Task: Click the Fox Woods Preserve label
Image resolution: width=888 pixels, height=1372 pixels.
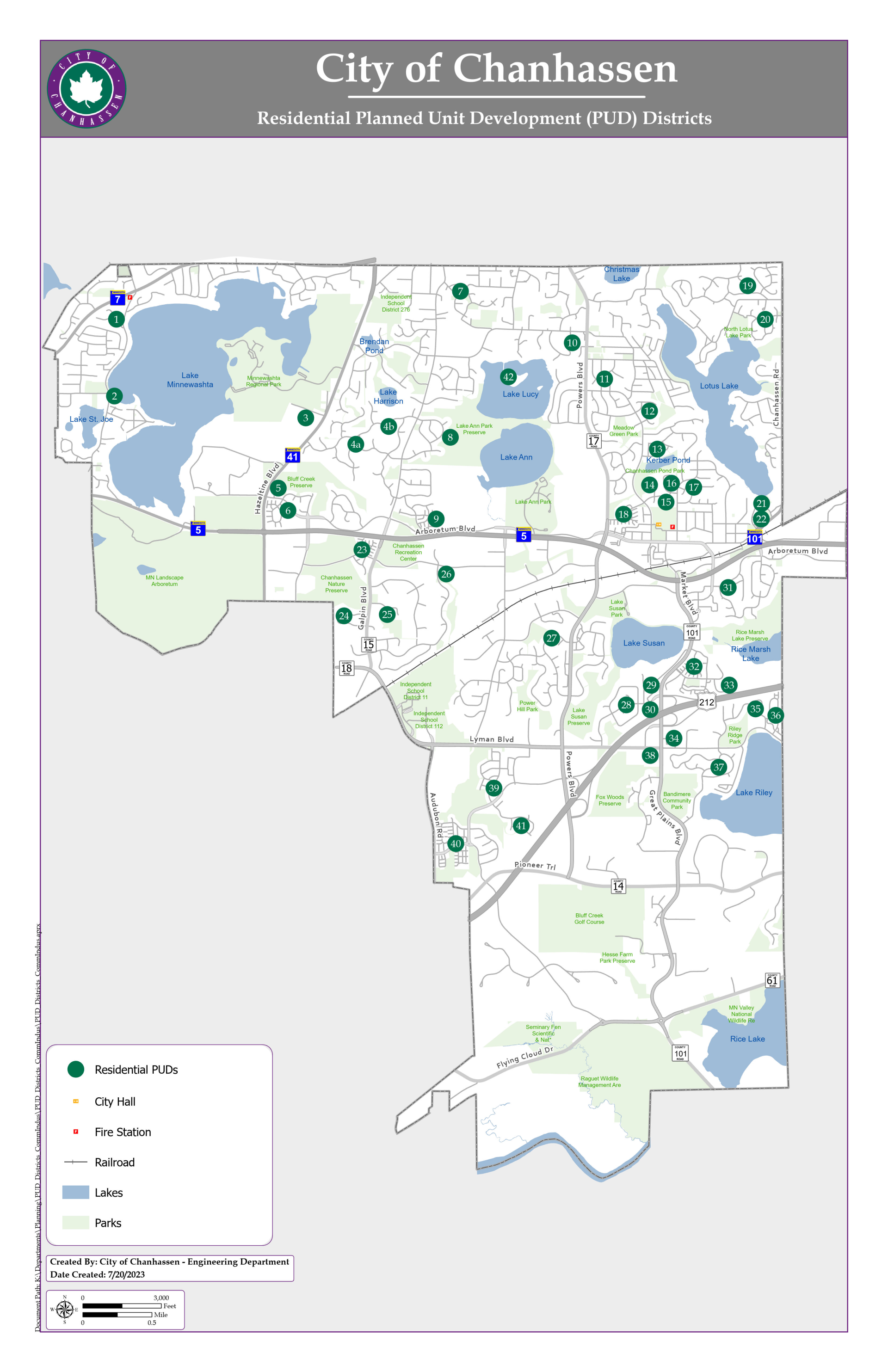Action: 610,800
